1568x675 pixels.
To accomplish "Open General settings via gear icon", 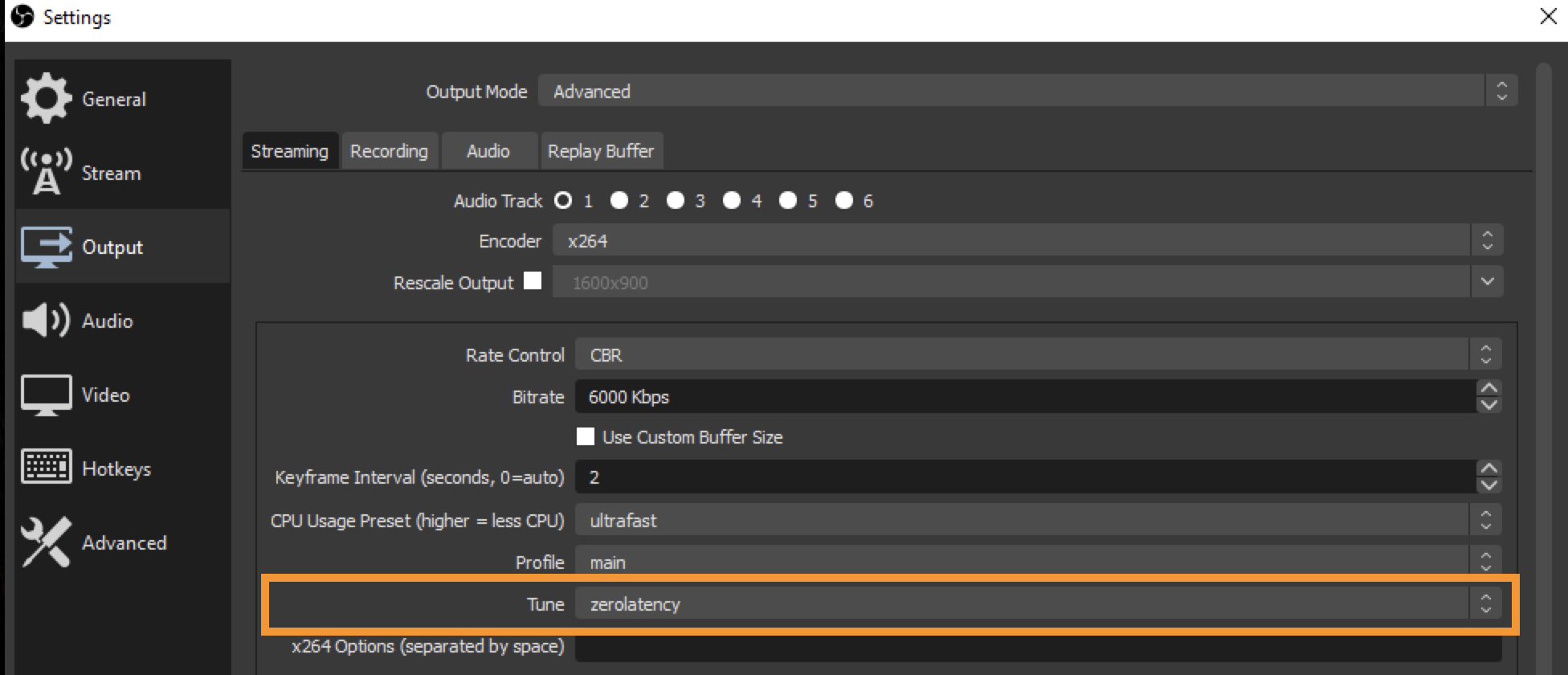I will [x=46, y=98].
